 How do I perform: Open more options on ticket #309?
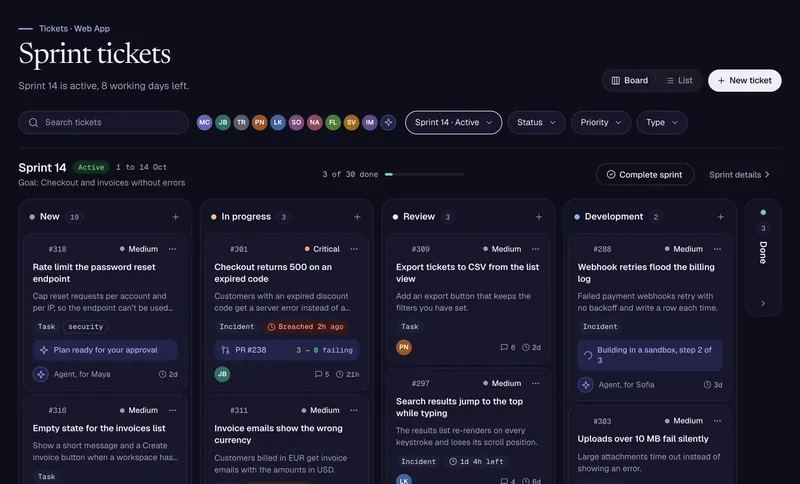536,249
